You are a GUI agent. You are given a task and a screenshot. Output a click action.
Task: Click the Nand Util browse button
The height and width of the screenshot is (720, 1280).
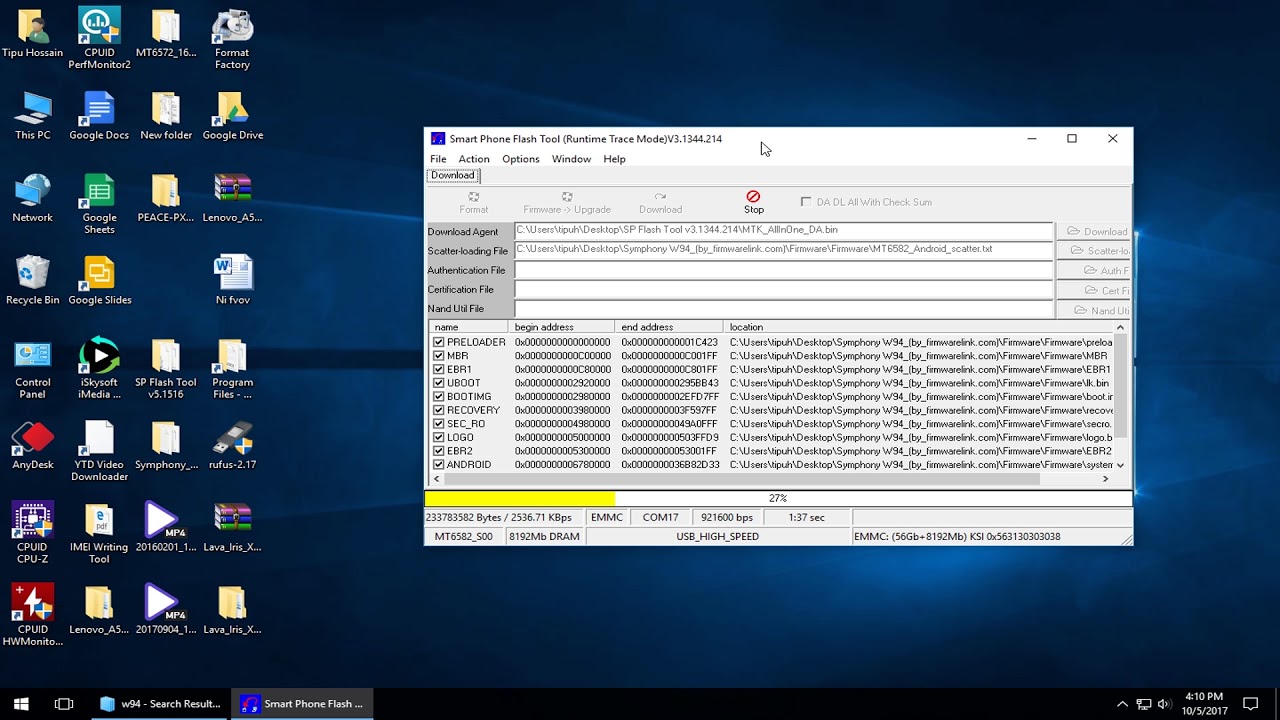pyautogui.click(x=1094, y=311)
